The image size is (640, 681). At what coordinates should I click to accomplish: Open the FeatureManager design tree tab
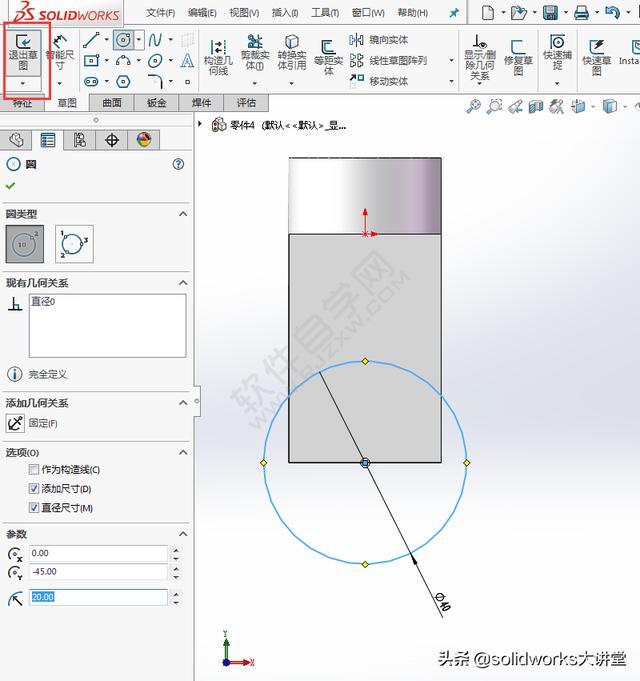pos(16,140)
